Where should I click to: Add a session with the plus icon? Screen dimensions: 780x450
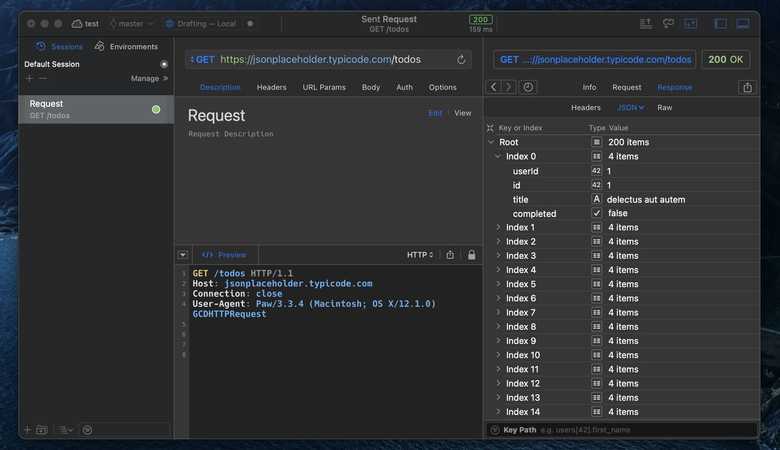(x=29, y=79)
